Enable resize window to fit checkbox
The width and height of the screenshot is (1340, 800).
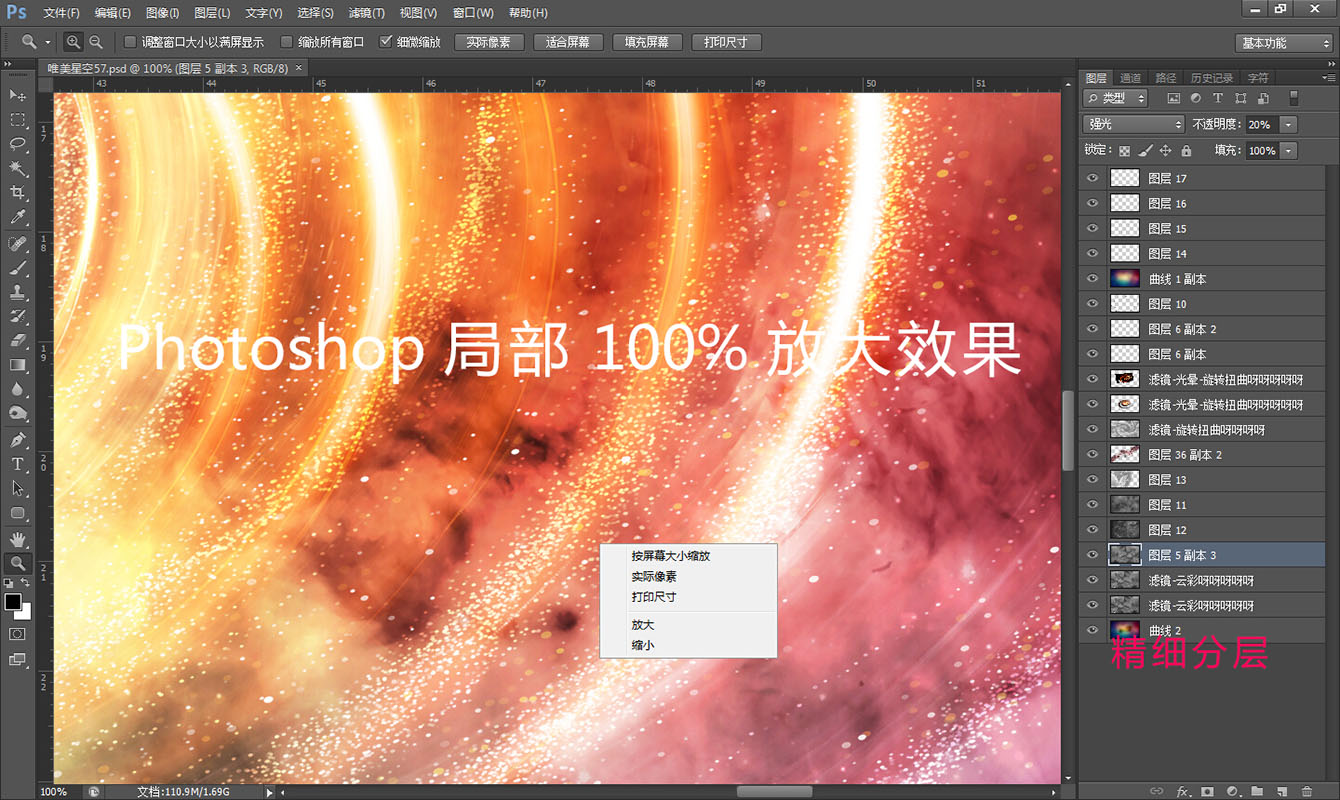130,42
